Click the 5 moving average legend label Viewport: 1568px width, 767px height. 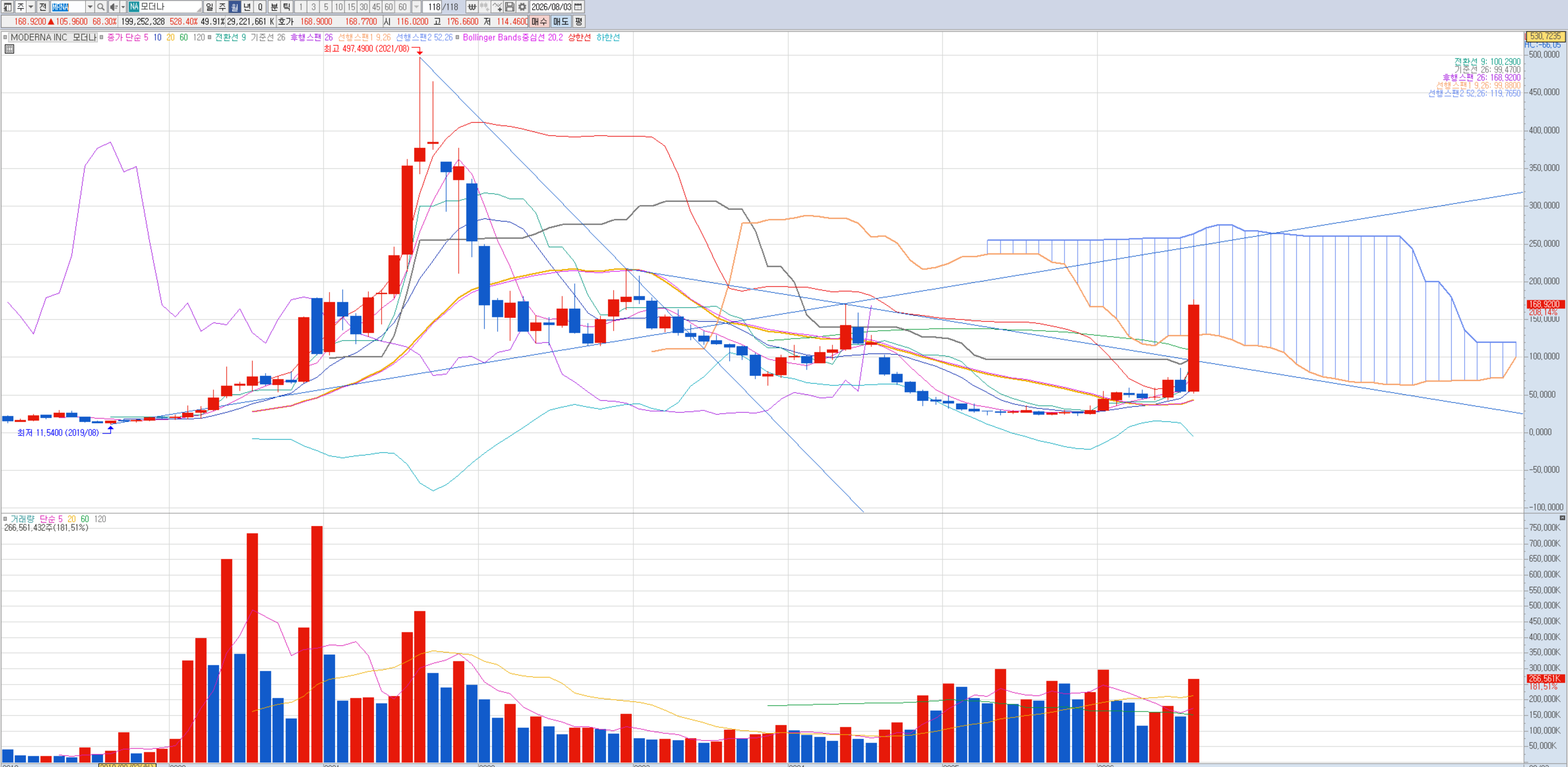click(146, 37)
